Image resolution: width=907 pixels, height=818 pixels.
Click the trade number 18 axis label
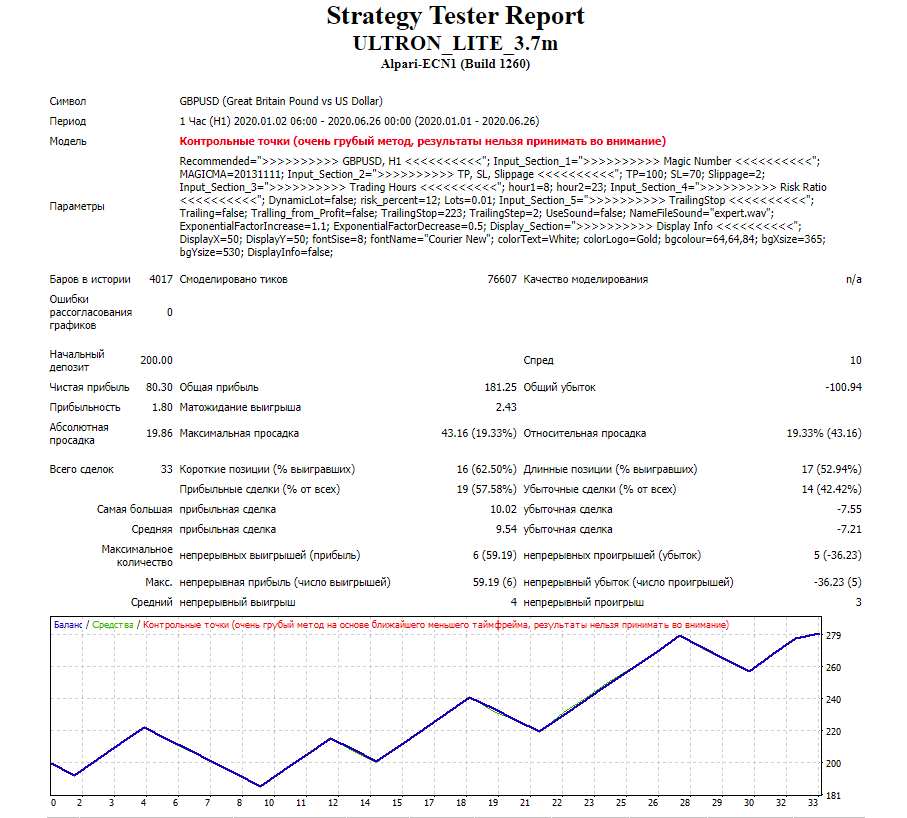pyautogui.click(x=461, y=803)
